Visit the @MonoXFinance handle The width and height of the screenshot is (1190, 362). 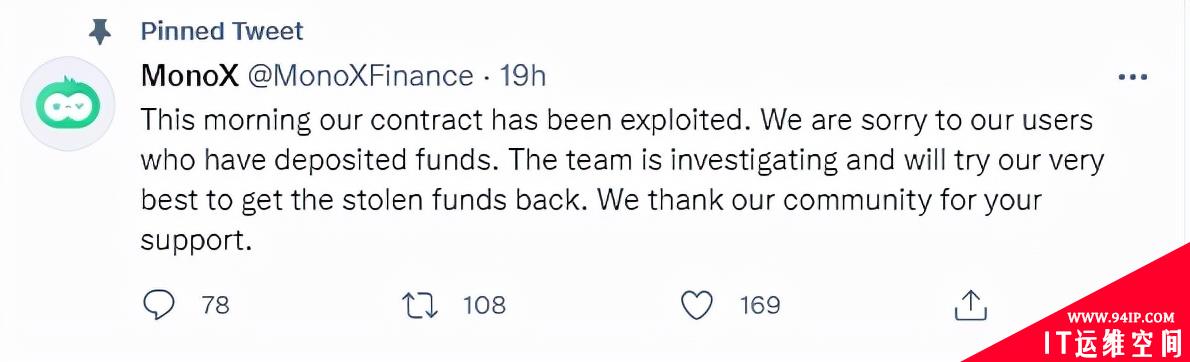pos(361,76)
